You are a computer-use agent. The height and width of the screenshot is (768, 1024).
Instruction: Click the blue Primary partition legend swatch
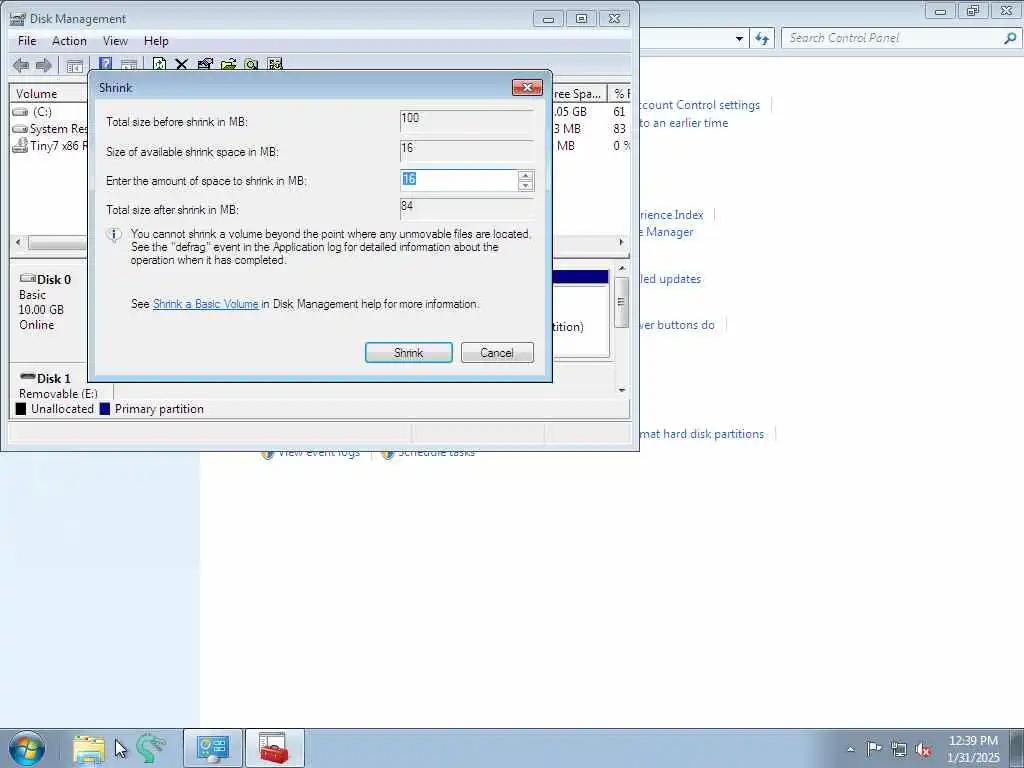[104, 409]
